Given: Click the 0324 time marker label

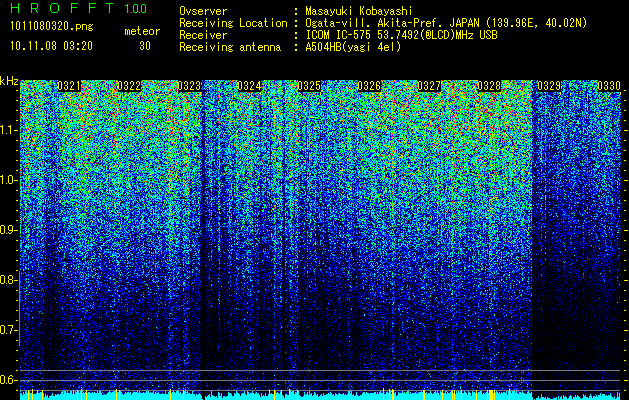Looking at the screenshot, I should pyautogui.click(x=249, y=86).
